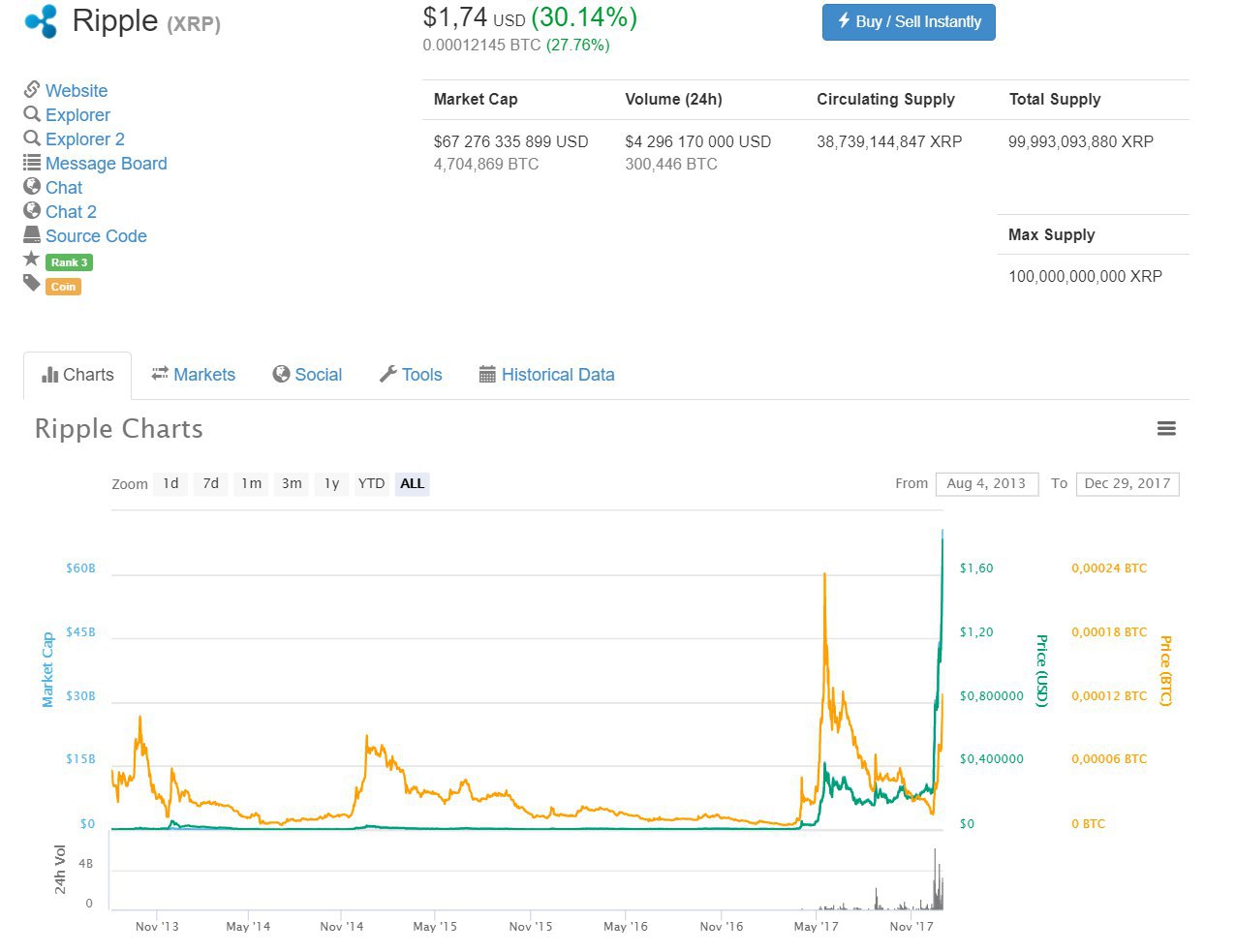1236x952 pixels.
Task: Switch to the Social tab
Action: coord(308,375)
